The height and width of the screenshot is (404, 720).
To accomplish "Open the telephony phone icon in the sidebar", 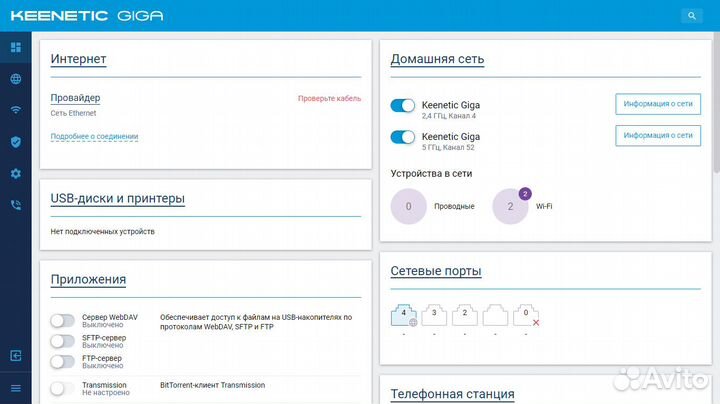I will click(x=16, y=205).
